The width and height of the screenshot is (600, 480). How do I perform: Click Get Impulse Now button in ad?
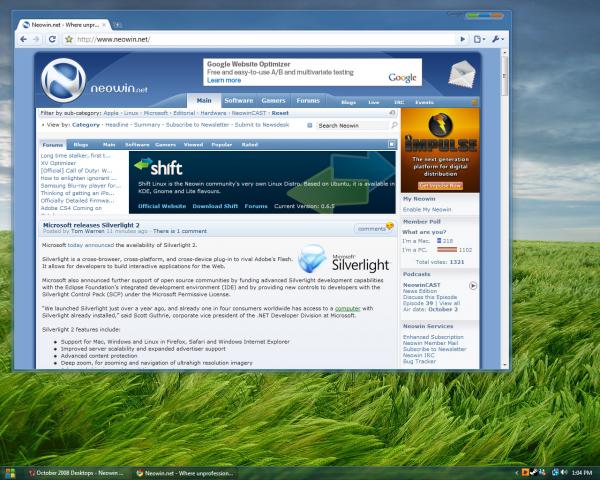[440, 186]
